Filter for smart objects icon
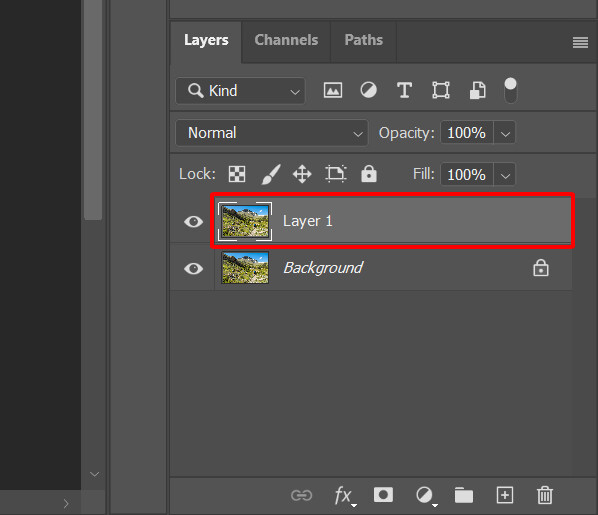 coord(477,91)
